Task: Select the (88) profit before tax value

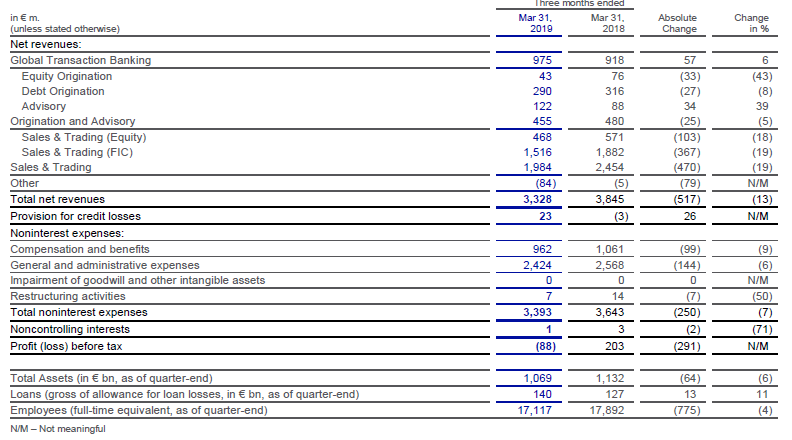Action: tap(546, 347)
